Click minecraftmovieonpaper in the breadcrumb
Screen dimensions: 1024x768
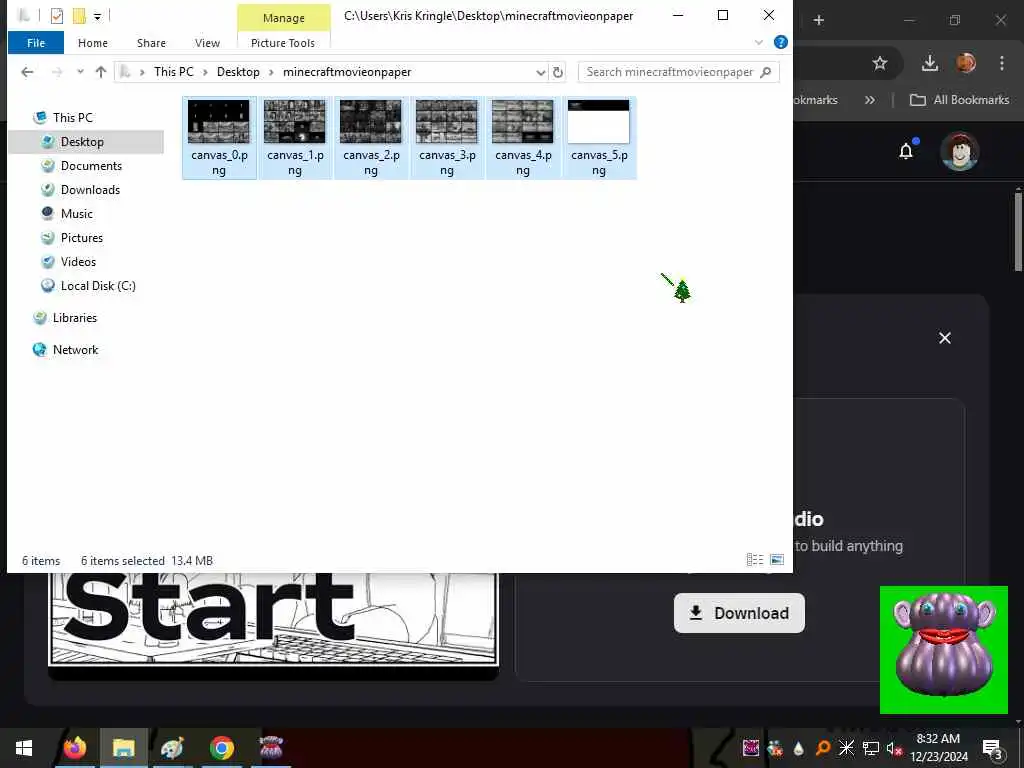347,72
